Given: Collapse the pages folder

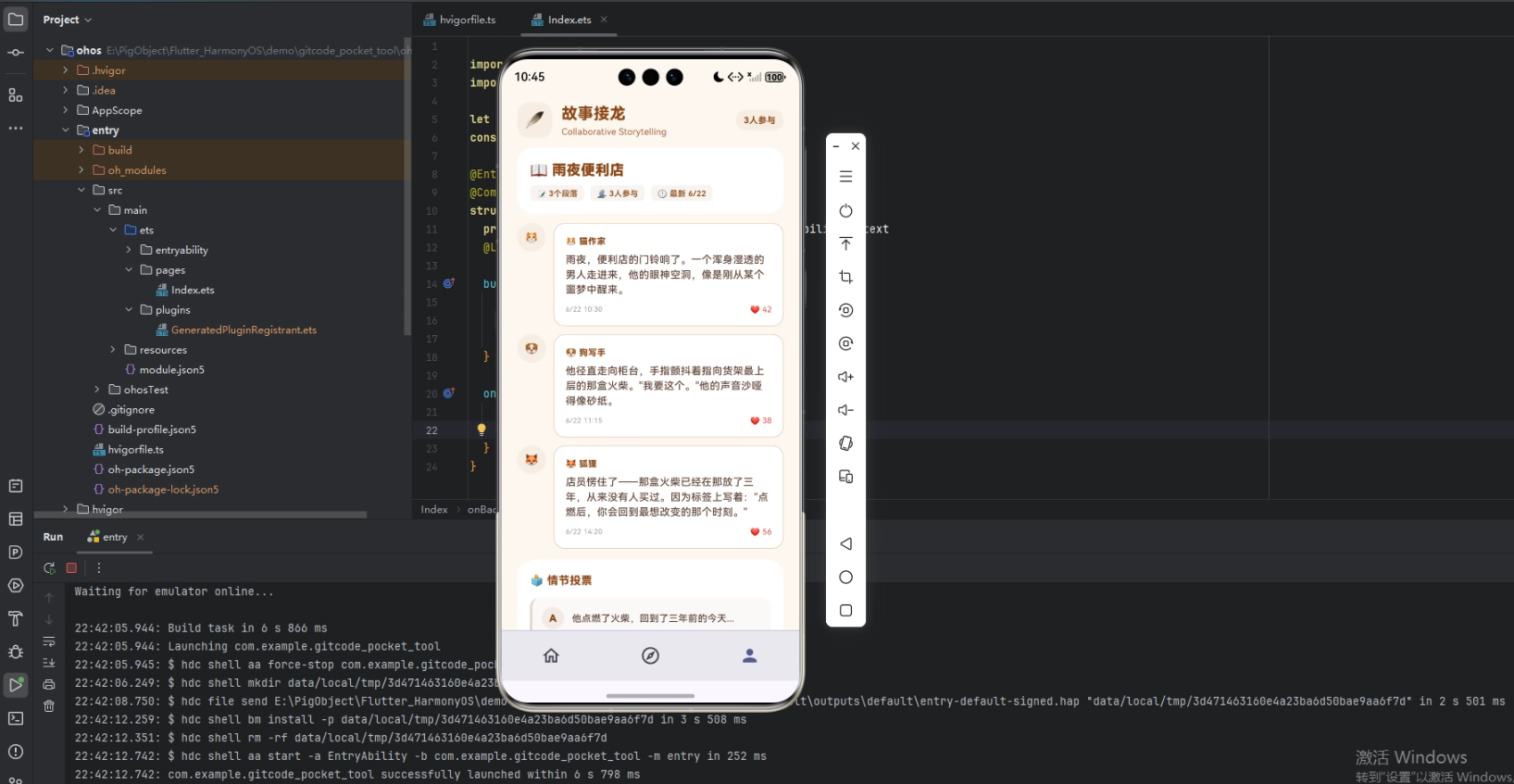Looking at the screenshot, I should pyautogui.click(x=129, y=270).
